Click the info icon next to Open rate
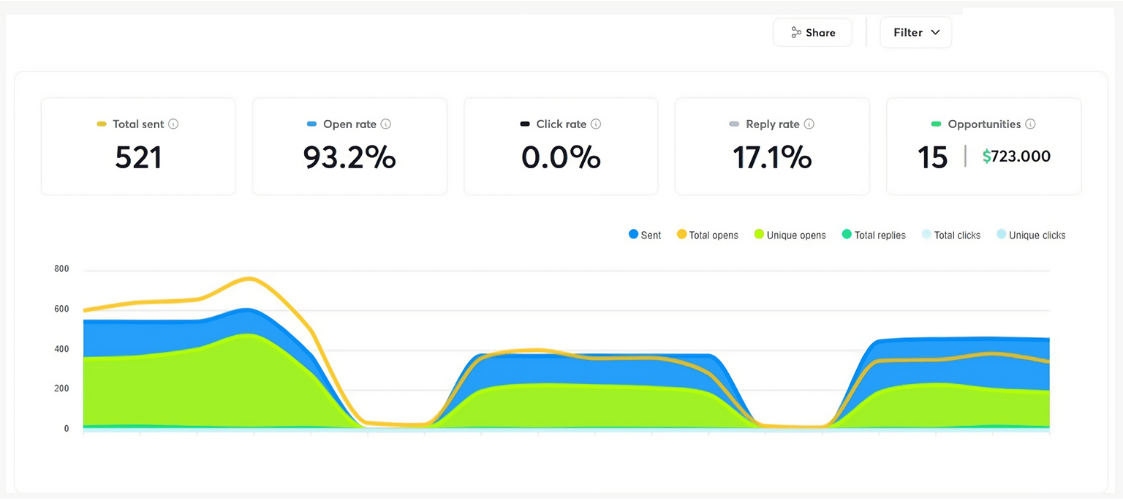Viewport: 1123px width, 500px height. (386, 124)
